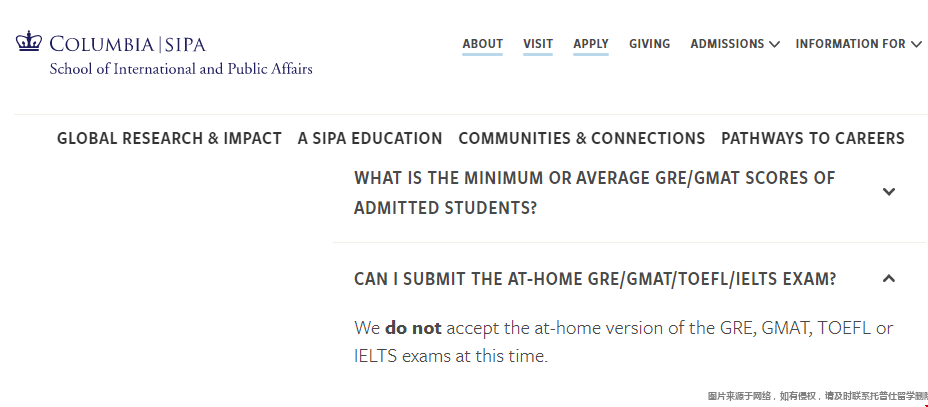Click up chevron for at-home exam question
Image resolution: width=928 pixels, height=407 pixels.
coord(888,279)
